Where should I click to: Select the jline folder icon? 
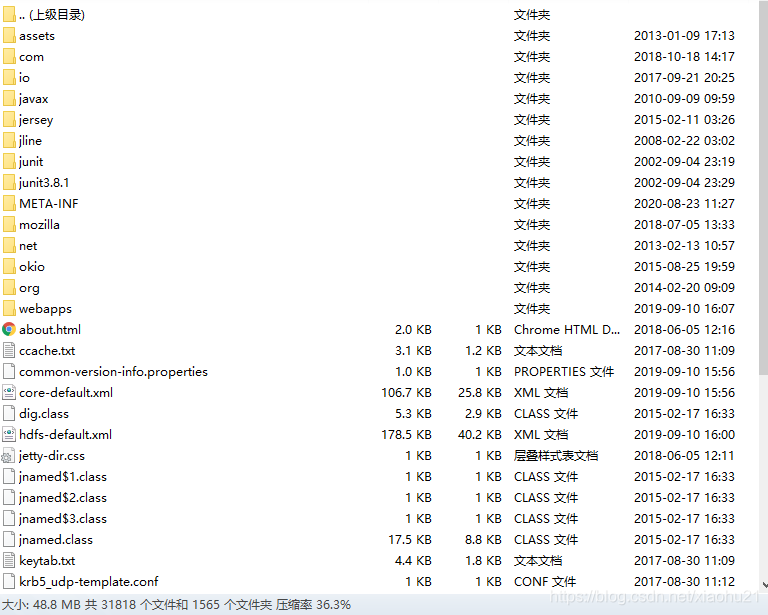[x=9, y=141]
